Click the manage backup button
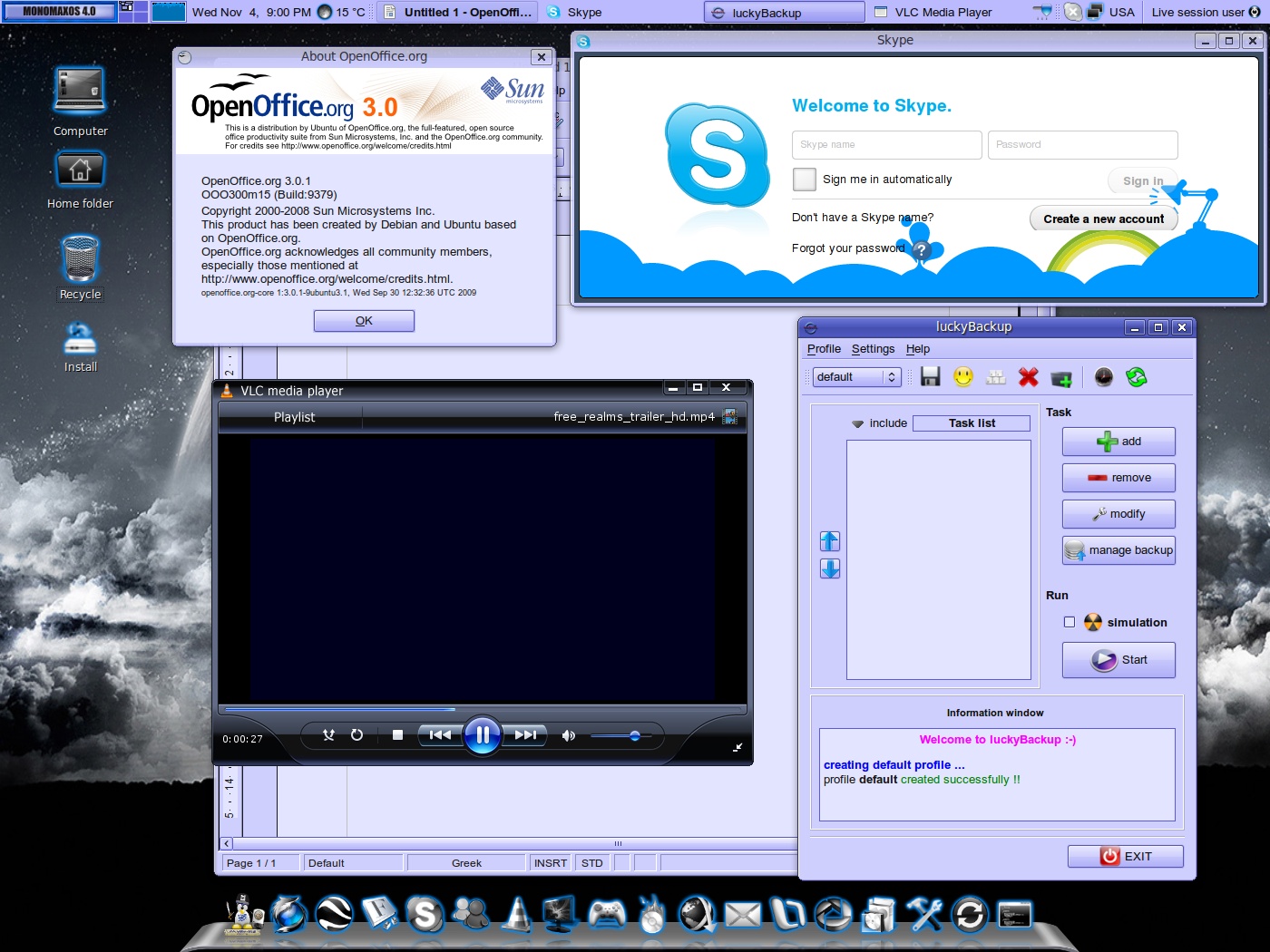 point(1119,550)
